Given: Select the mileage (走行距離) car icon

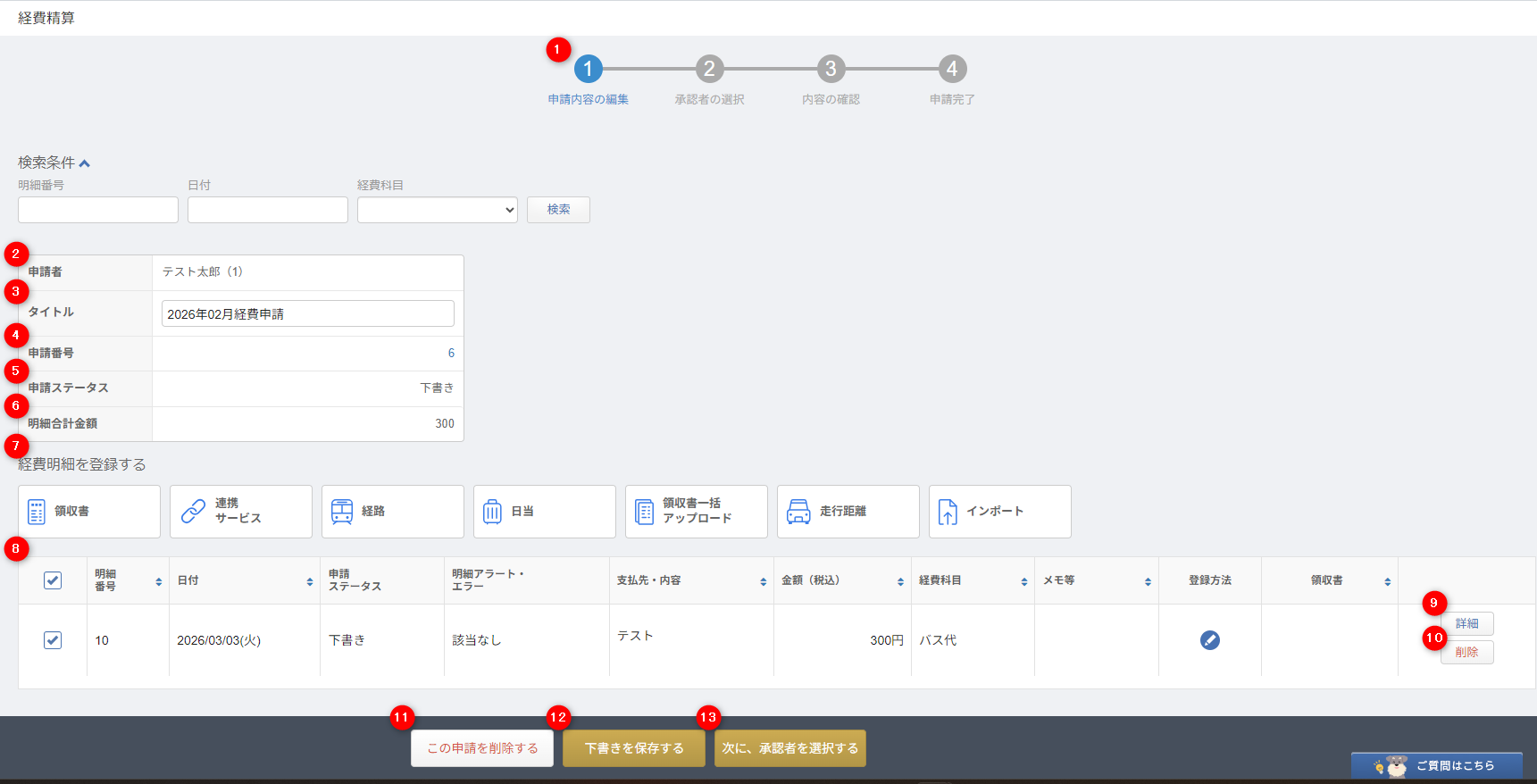Looking at the screenshot, I should pos(798,512).
